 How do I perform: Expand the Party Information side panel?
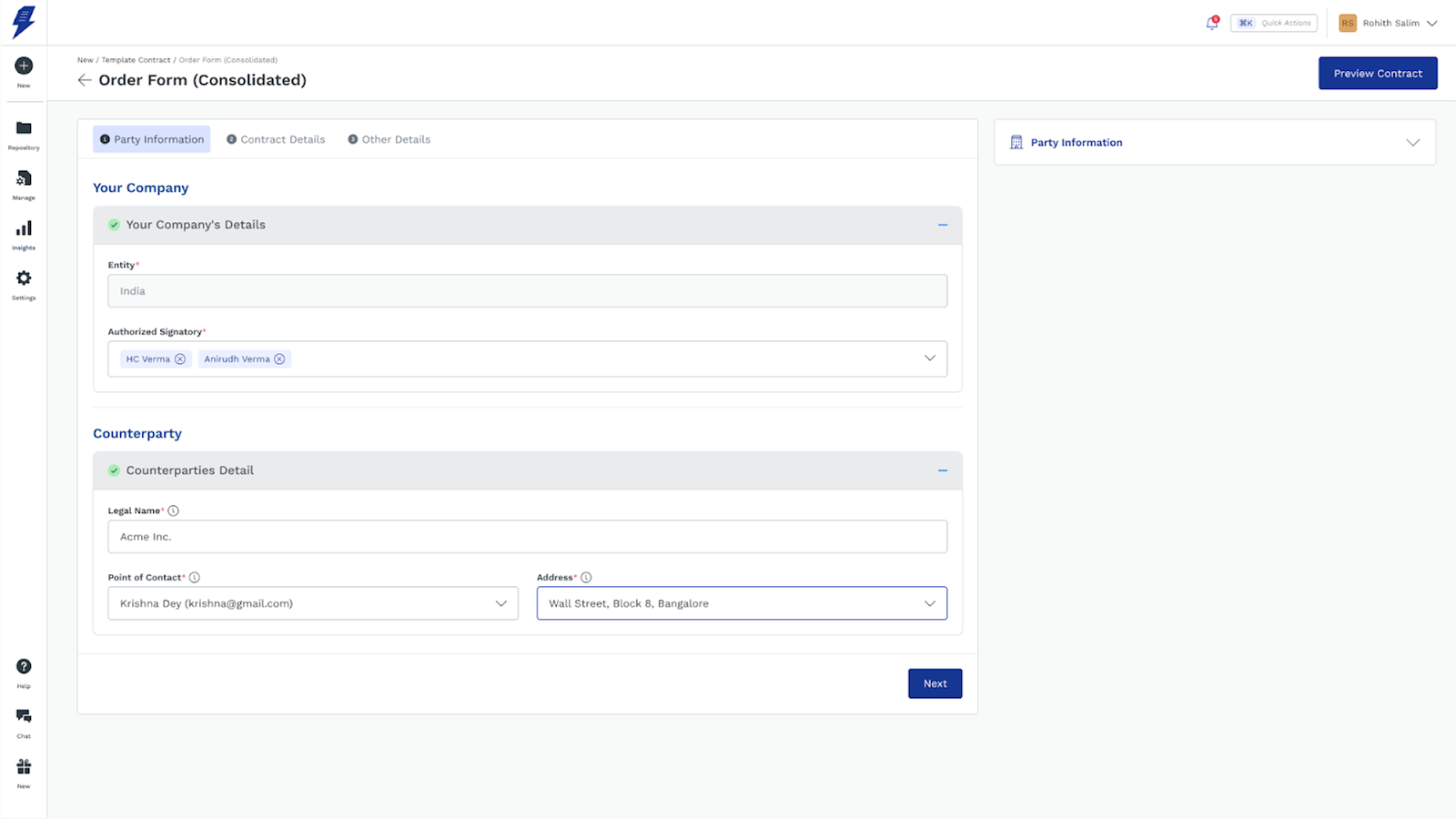click(1412, 143)
